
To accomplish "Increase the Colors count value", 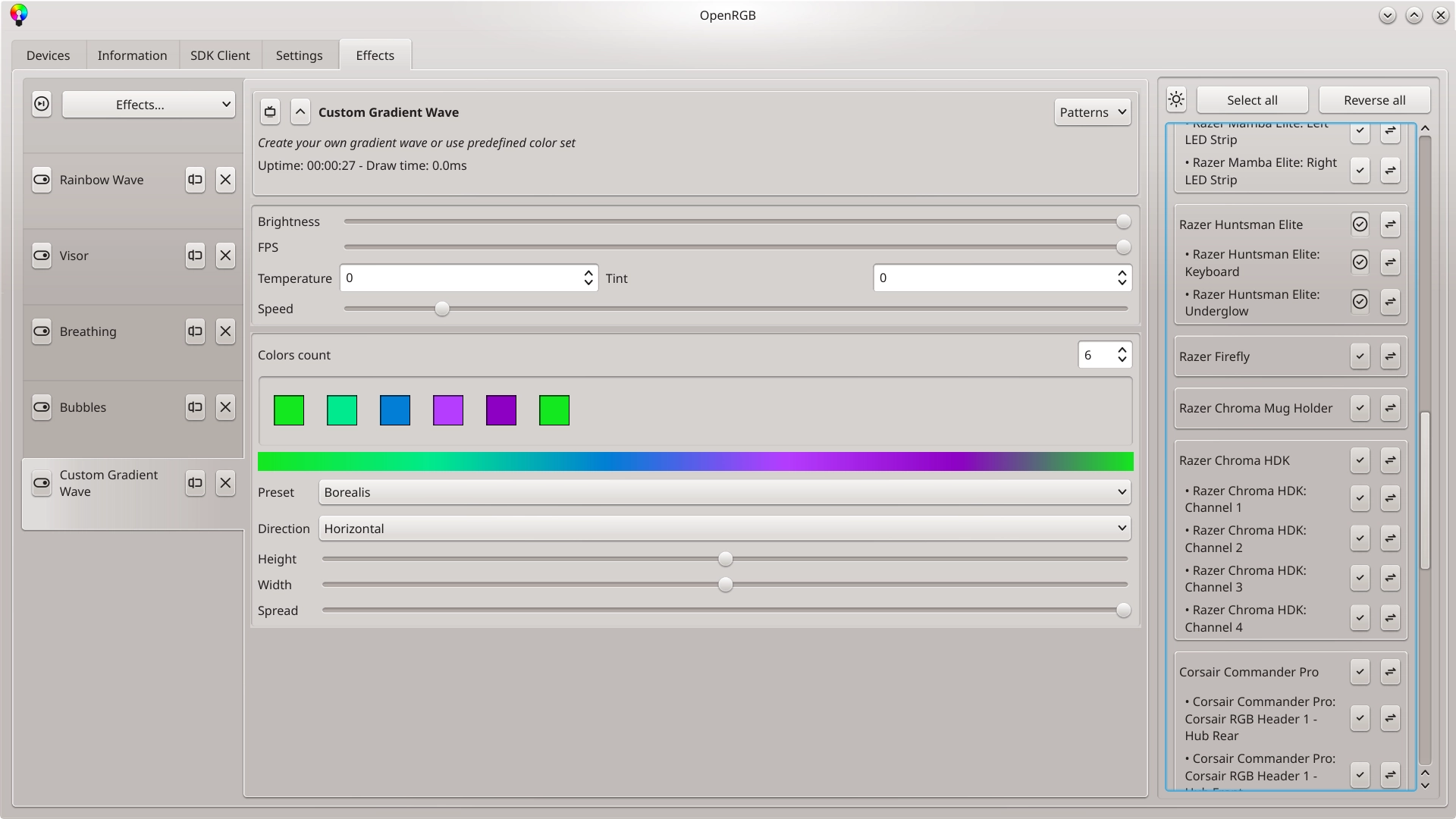I will coord(1122,350).
